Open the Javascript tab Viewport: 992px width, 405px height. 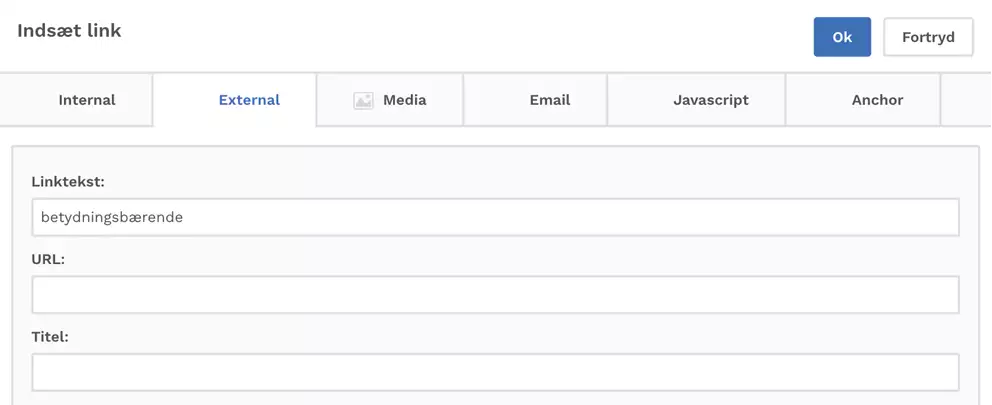(x=710, y=100)
